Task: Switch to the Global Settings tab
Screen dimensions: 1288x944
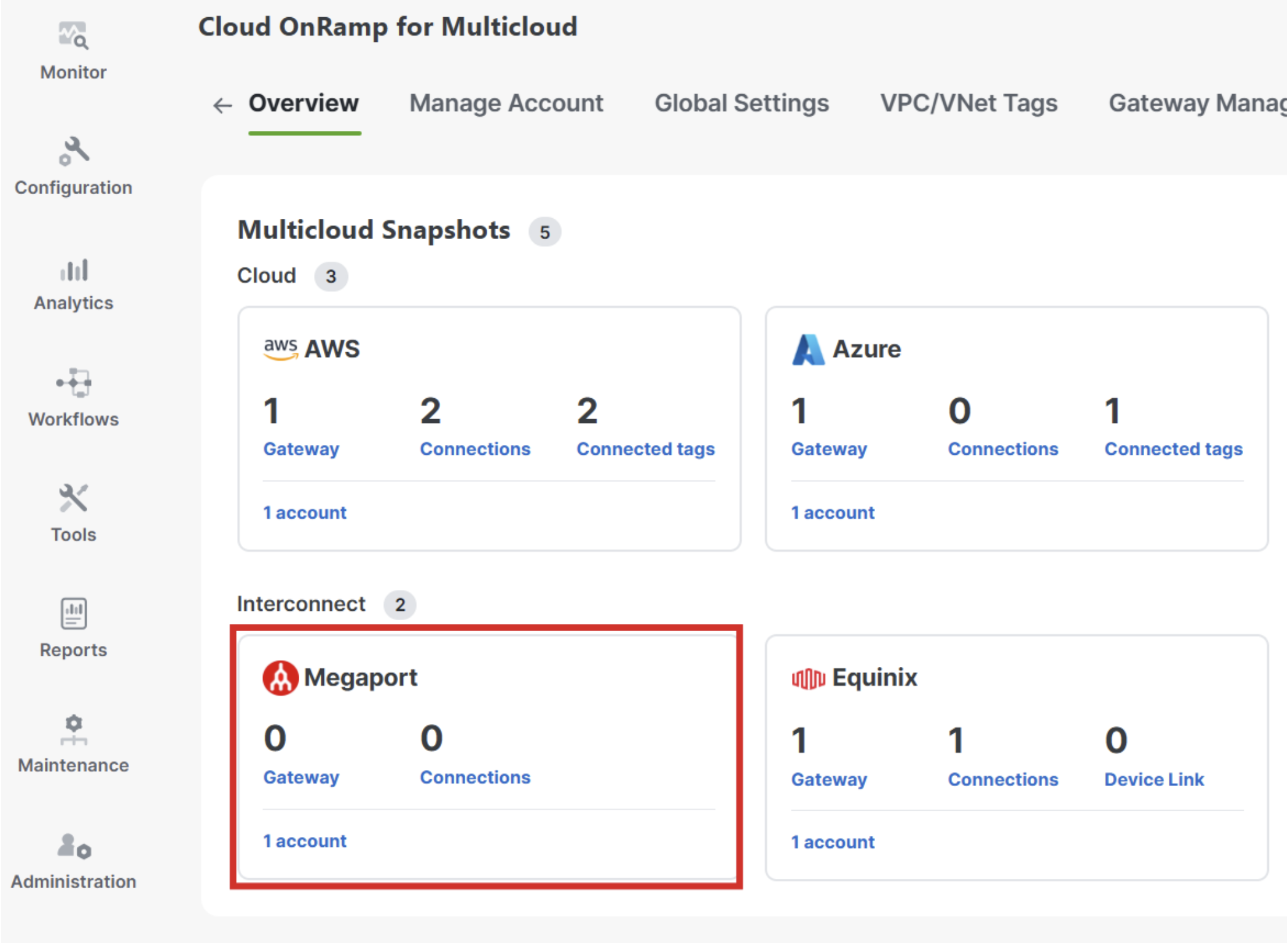Action: click(x=742, y=103)
